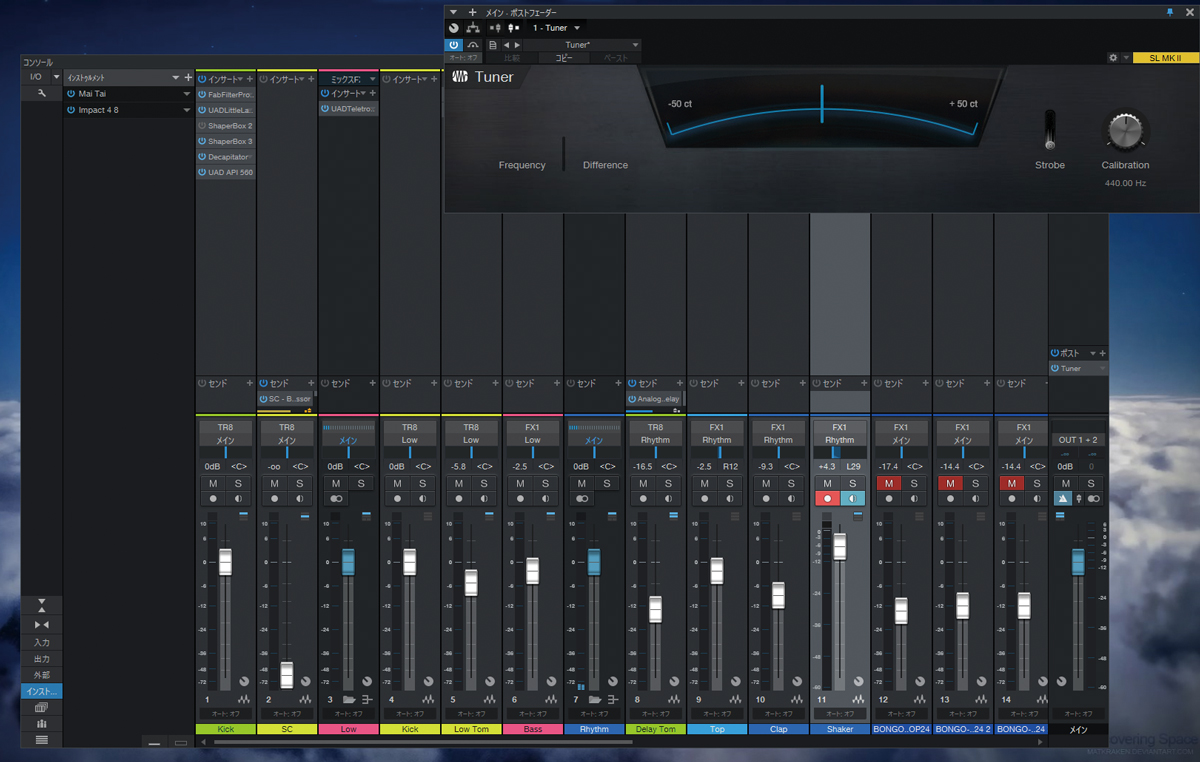Open the folder icon on Low bus channel 3
The image size is (1200, 762).
[349, 699]
